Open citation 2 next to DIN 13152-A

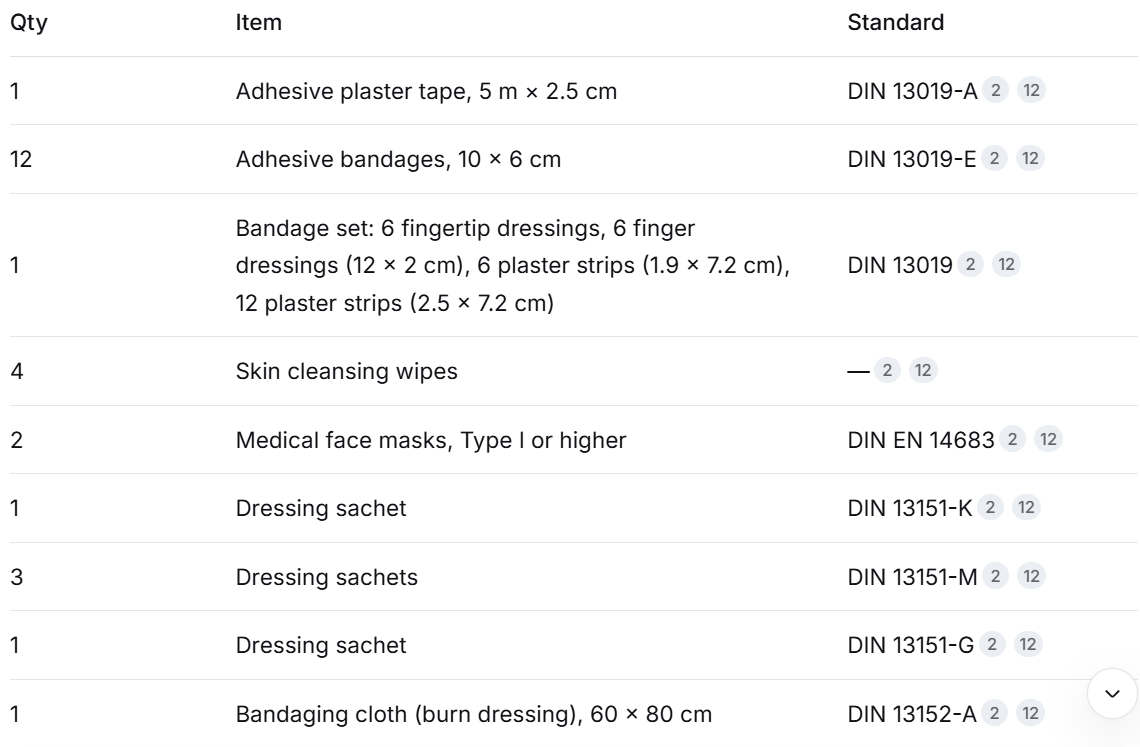pyautogui.click(x=994, y=713)
